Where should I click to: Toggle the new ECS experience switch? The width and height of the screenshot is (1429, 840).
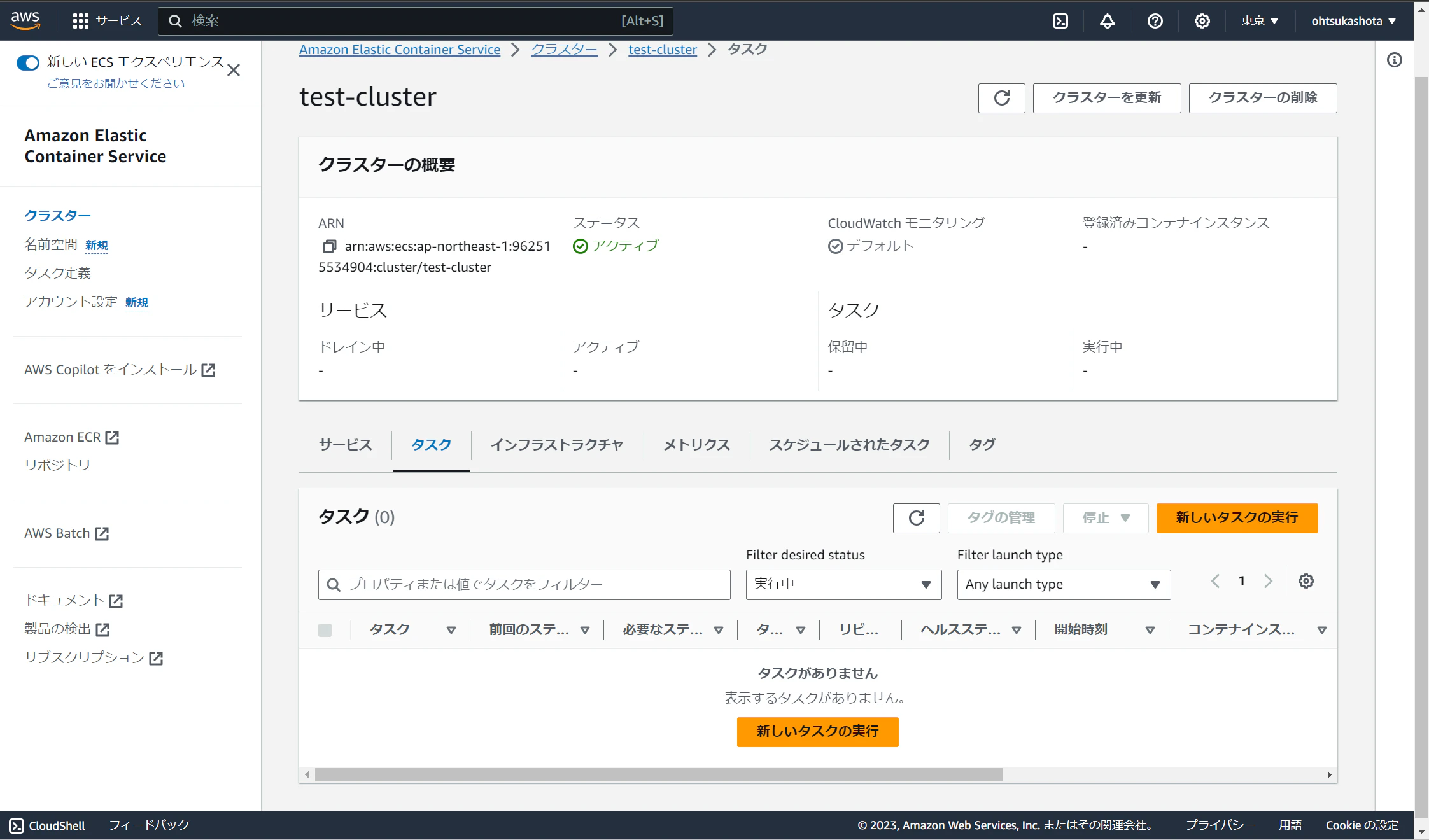pyautogui.click(x=28, y=62)
